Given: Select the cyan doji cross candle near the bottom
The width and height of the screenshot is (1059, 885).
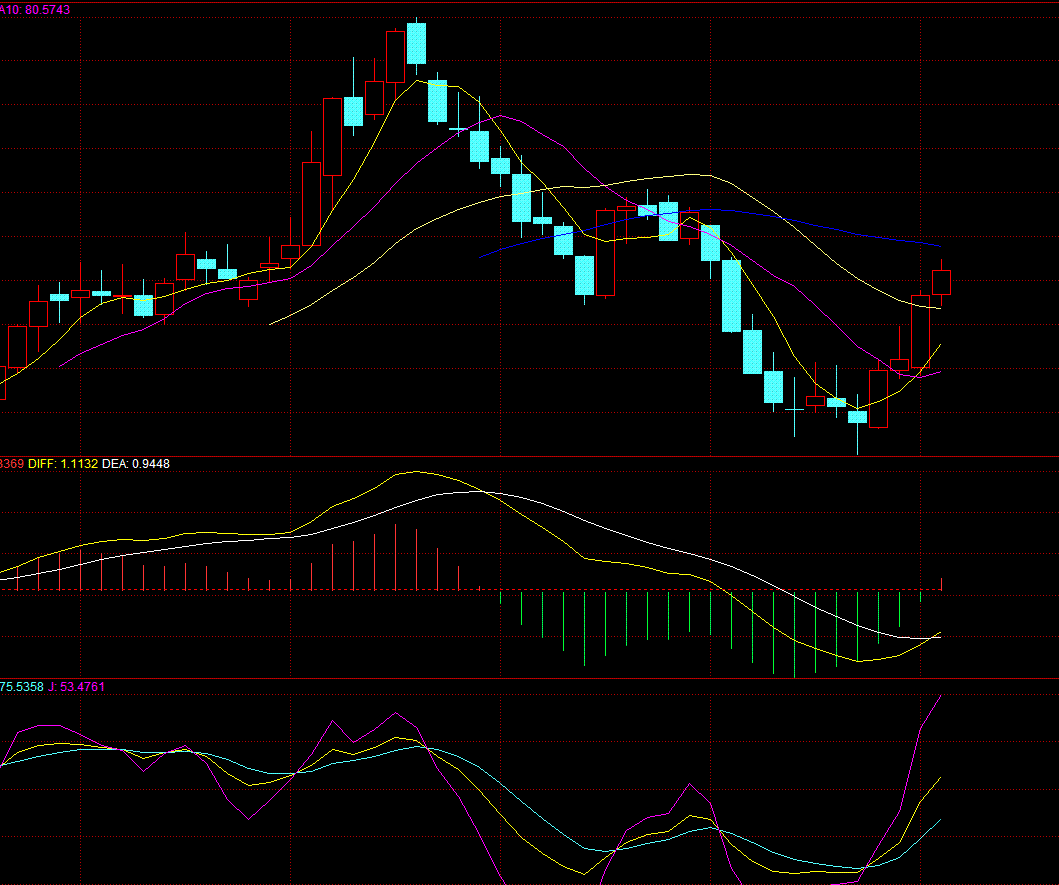Looking at the screenshot, I should 795,409.
